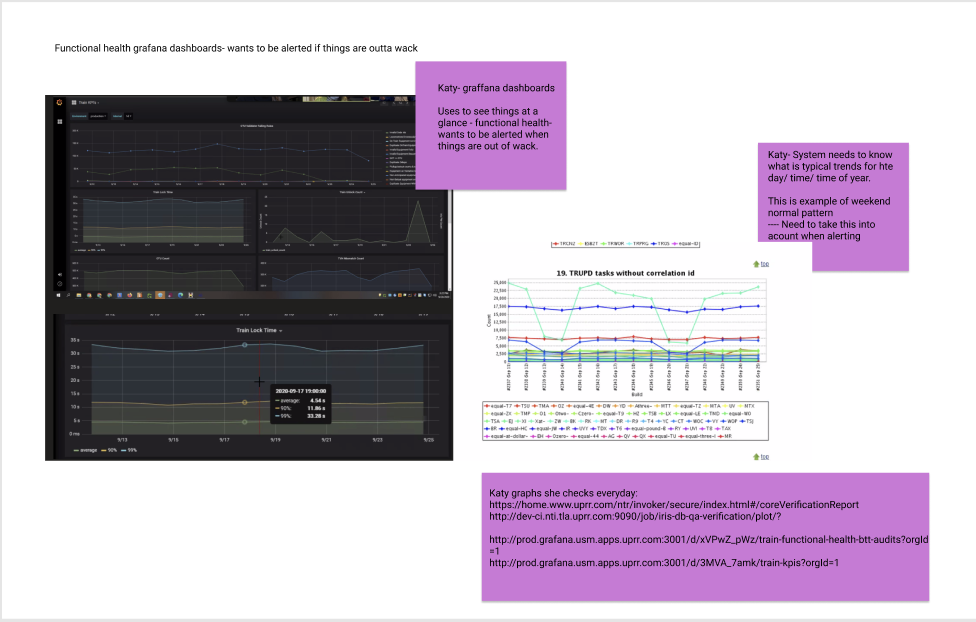Click the green arrow beside lower 'top' link

[x=756, y=457]
